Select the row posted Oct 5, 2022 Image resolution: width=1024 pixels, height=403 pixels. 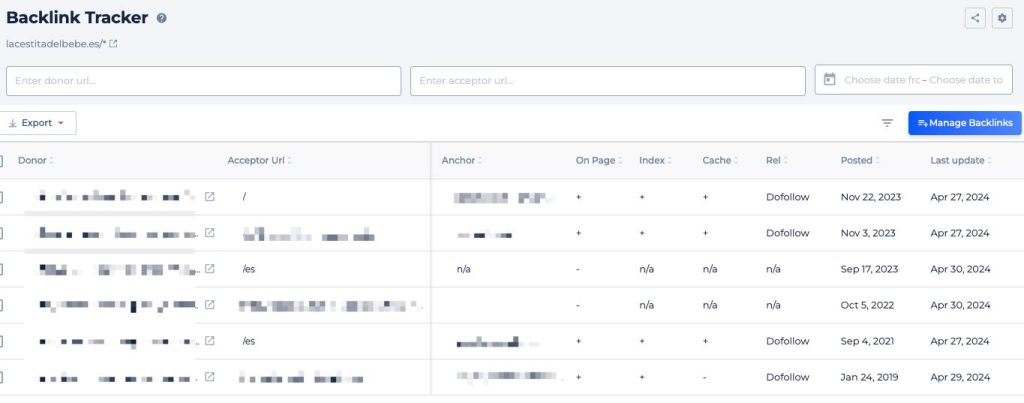(x=1, y=304)
